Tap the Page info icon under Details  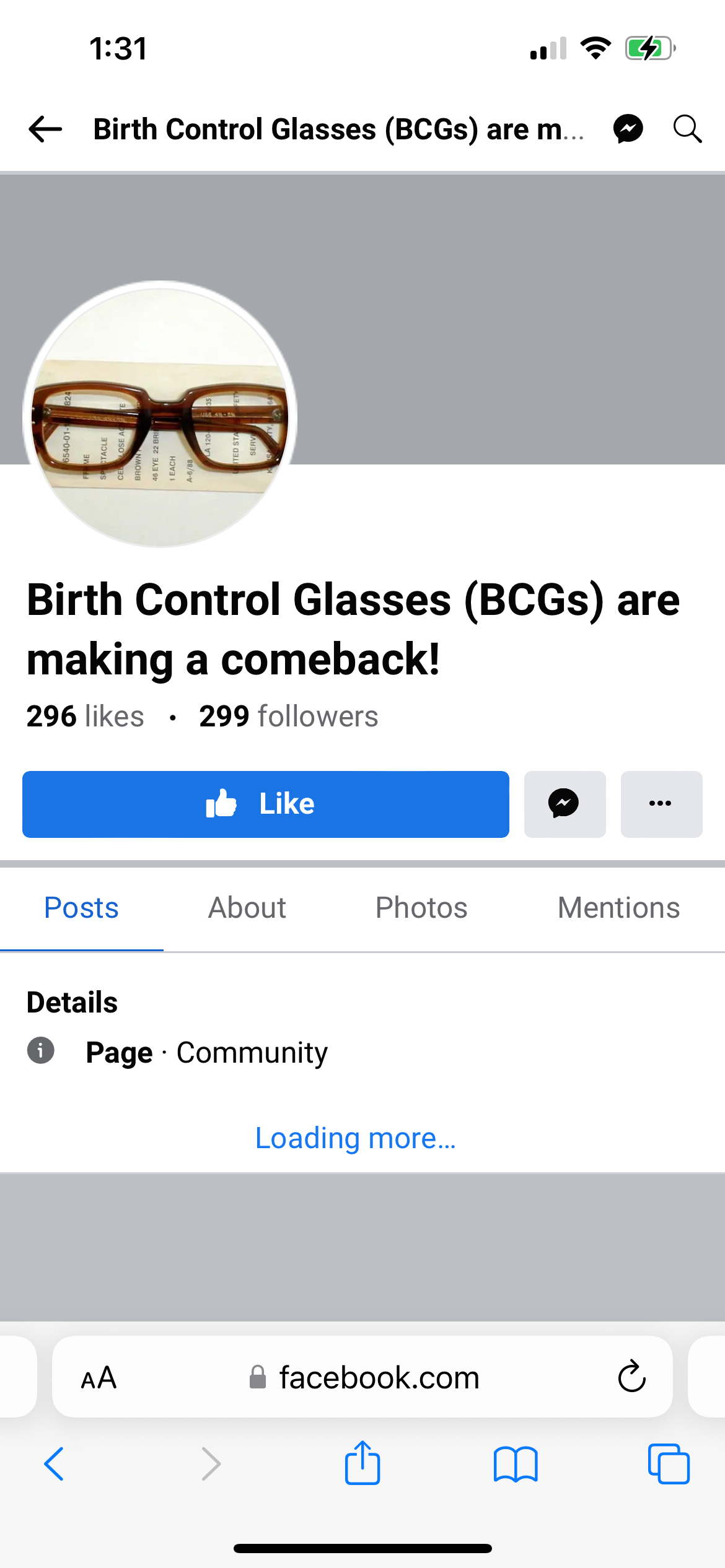point(41,1050)
